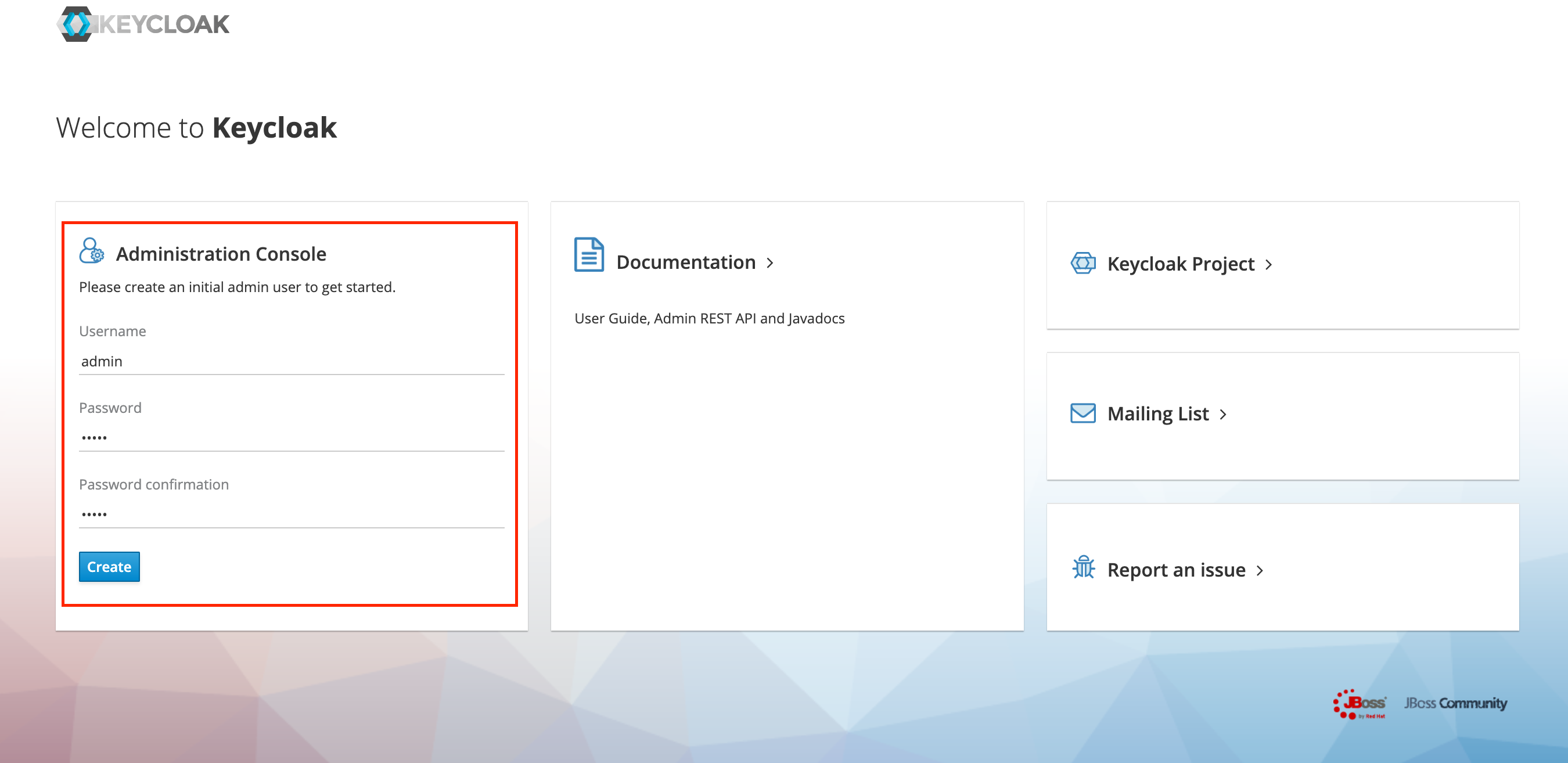Screen dimensions: 1568x763
Task: Open the Documentation link
Action: click(x=685, y=262)
